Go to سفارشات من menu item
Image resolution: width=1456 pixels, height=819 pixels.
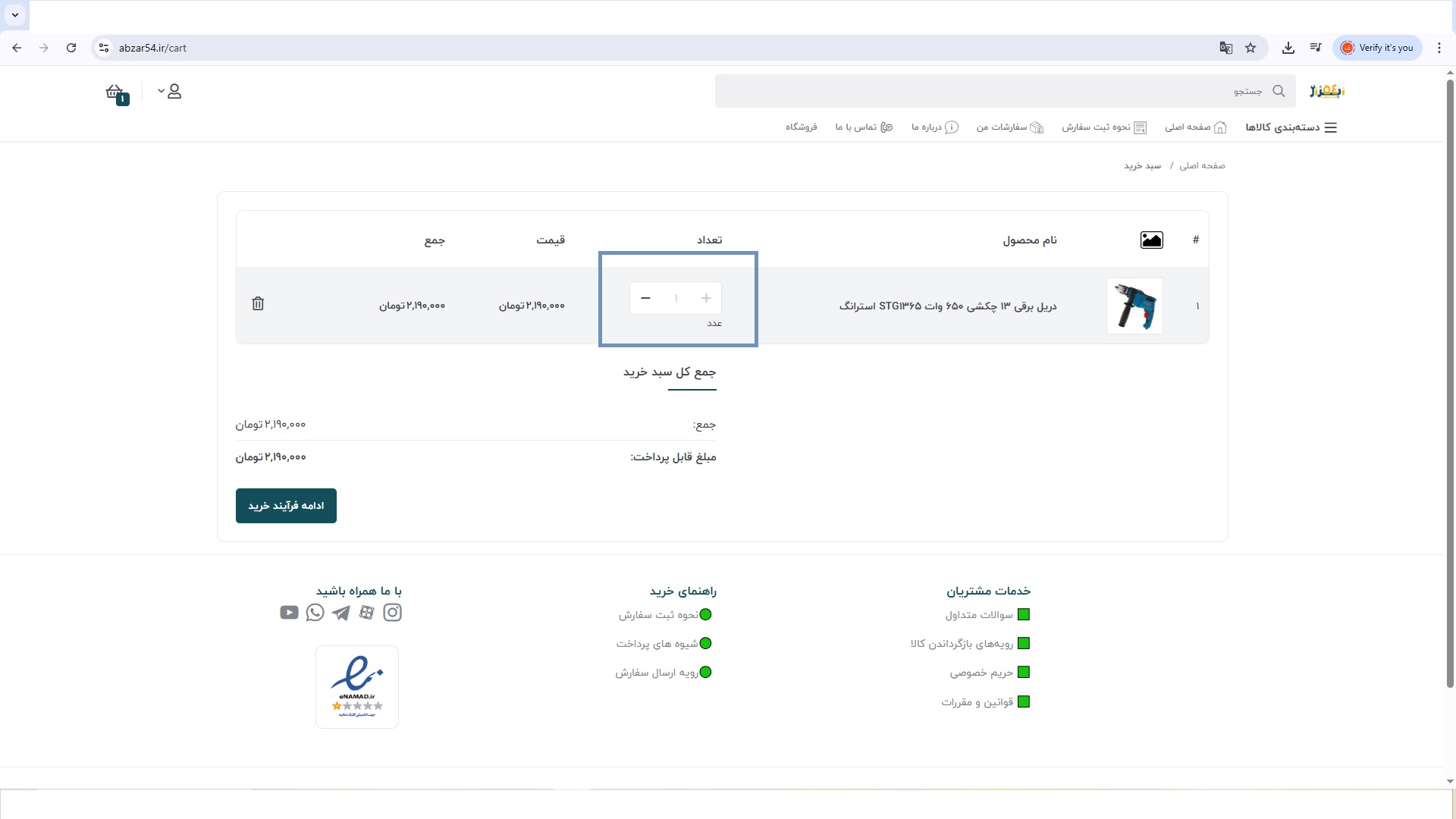tap(1009, 127)
